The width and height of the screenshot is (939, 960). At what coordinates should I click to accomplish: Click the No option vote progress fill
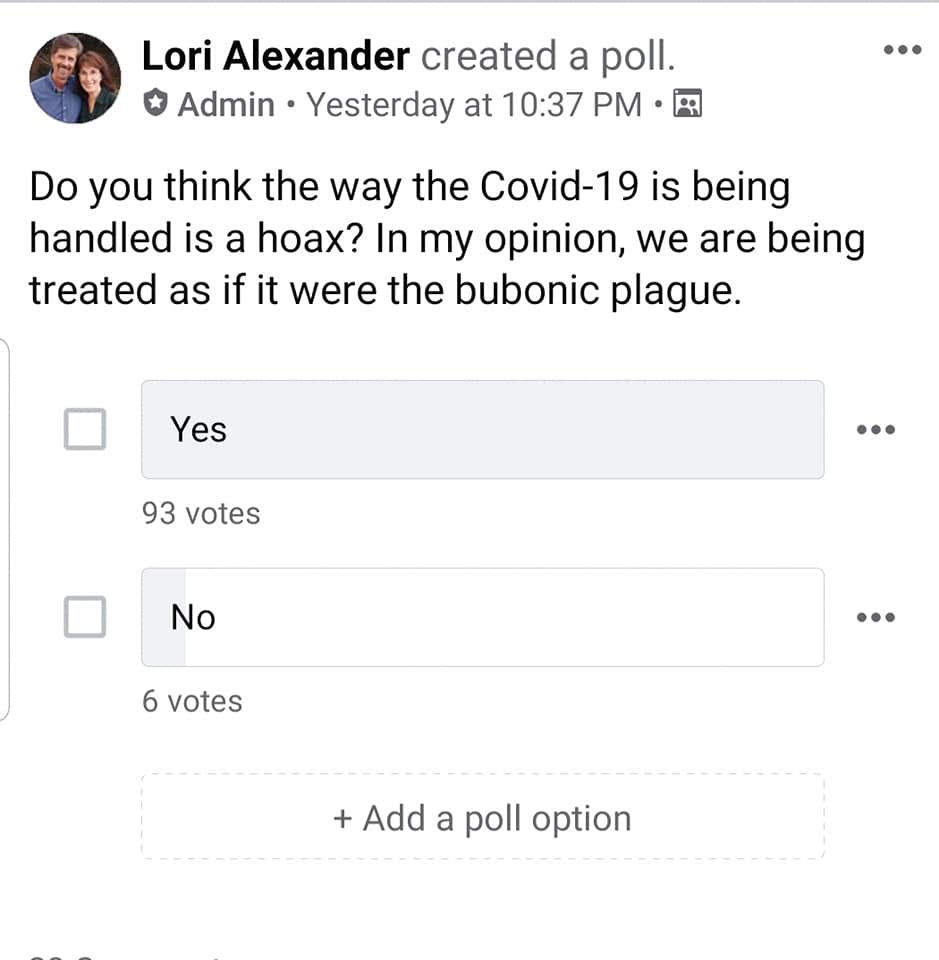point(163,617)
